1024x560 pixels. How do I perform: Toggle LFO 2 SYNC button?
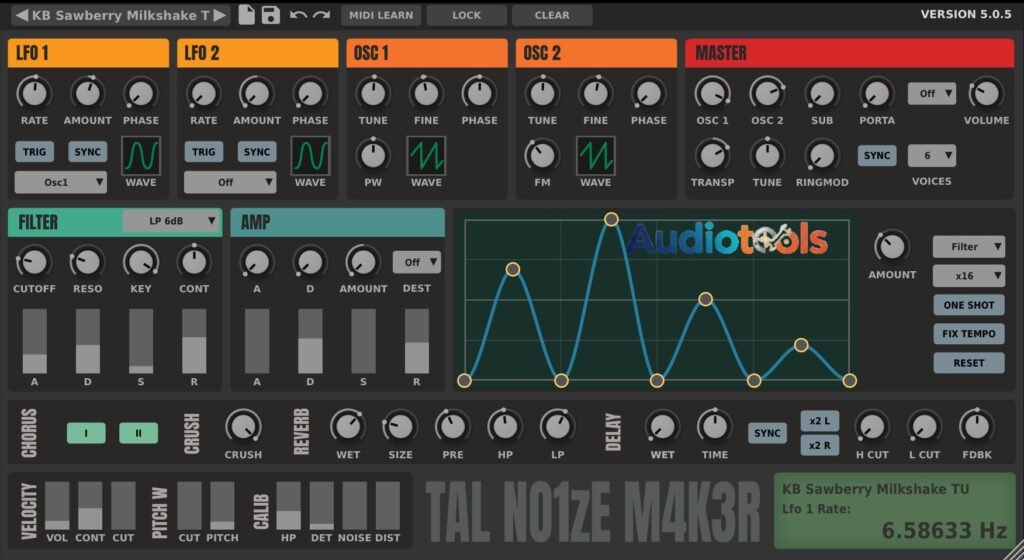click(x=257, y=152)
